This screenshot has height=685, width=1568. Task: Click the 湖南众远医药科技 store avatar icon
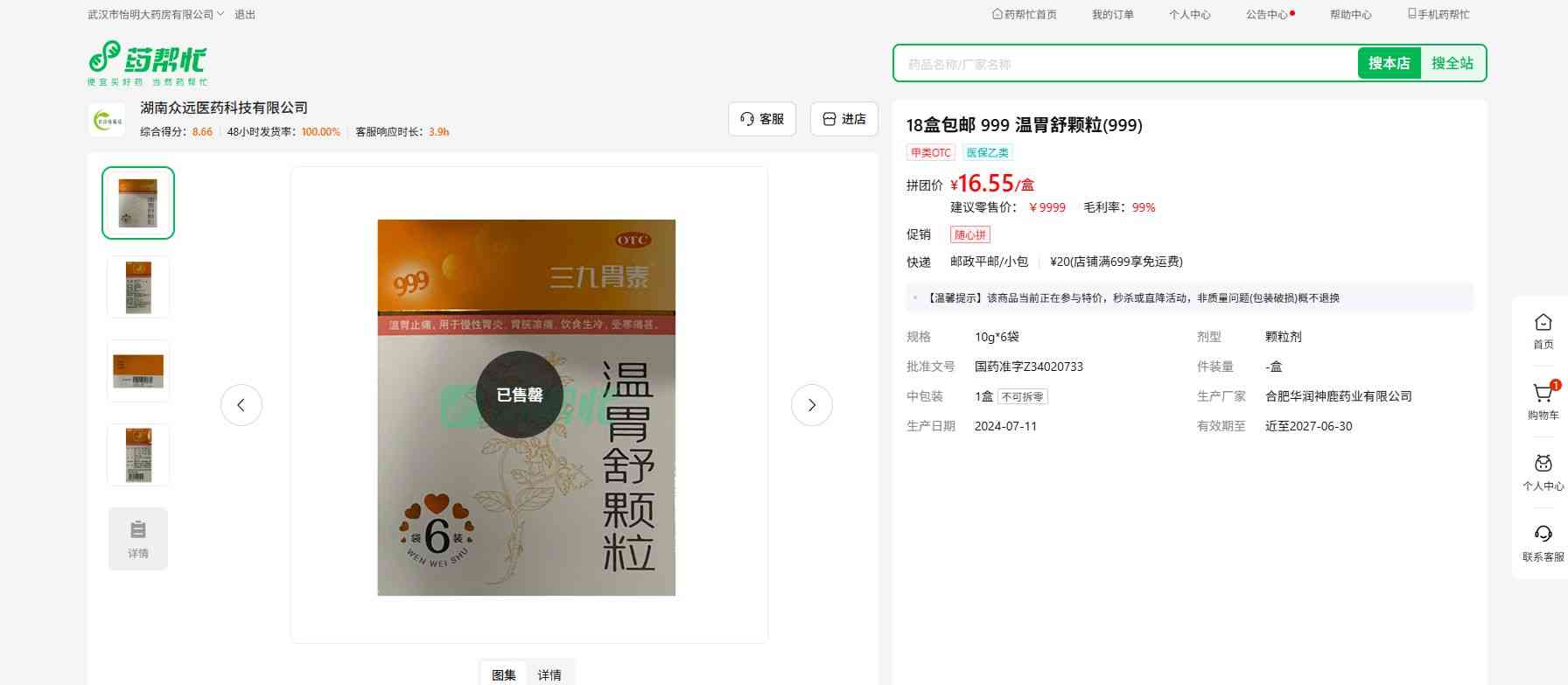pyautogui.click(x=107, y=120)
